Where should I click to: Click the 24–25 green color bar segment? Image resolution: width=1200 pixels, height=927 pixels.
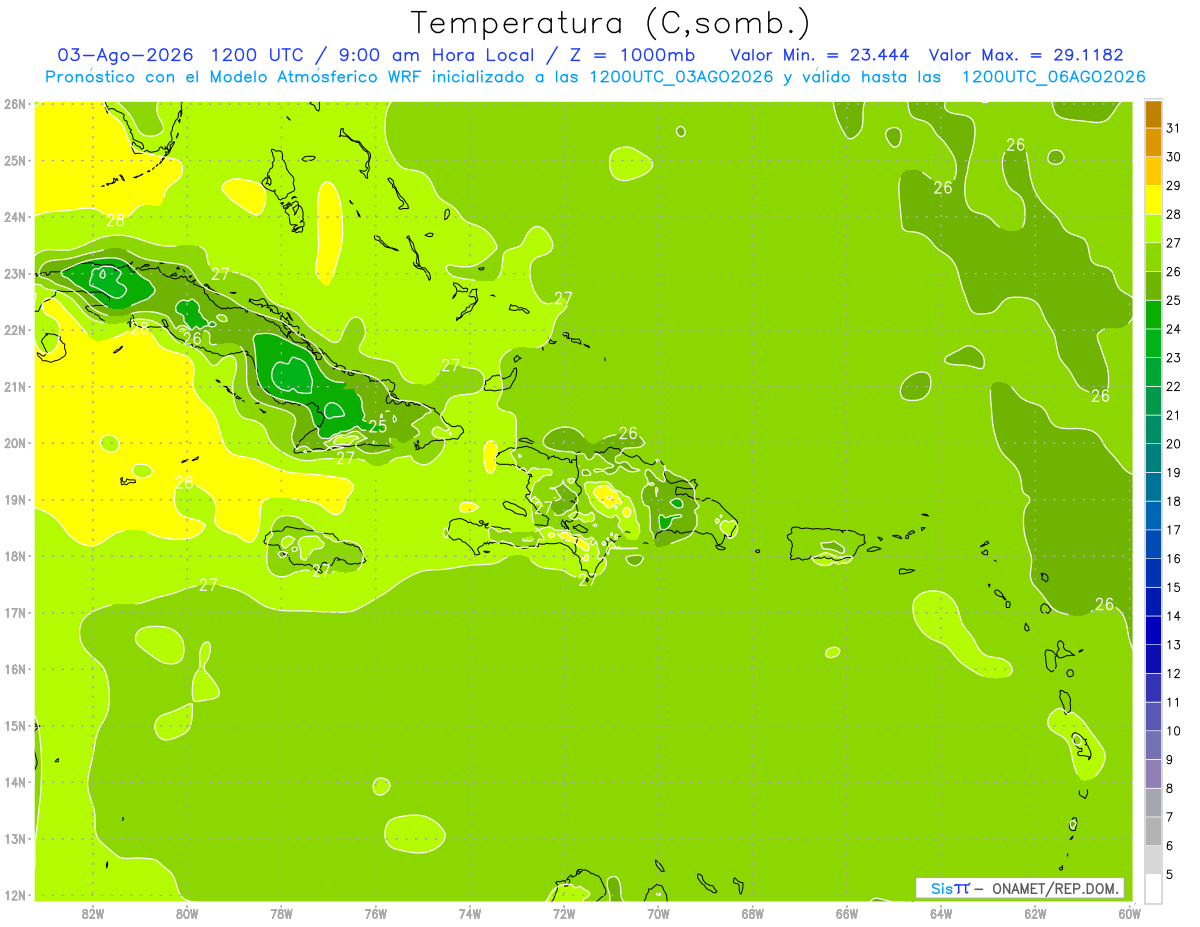(x=1153, y=314)
